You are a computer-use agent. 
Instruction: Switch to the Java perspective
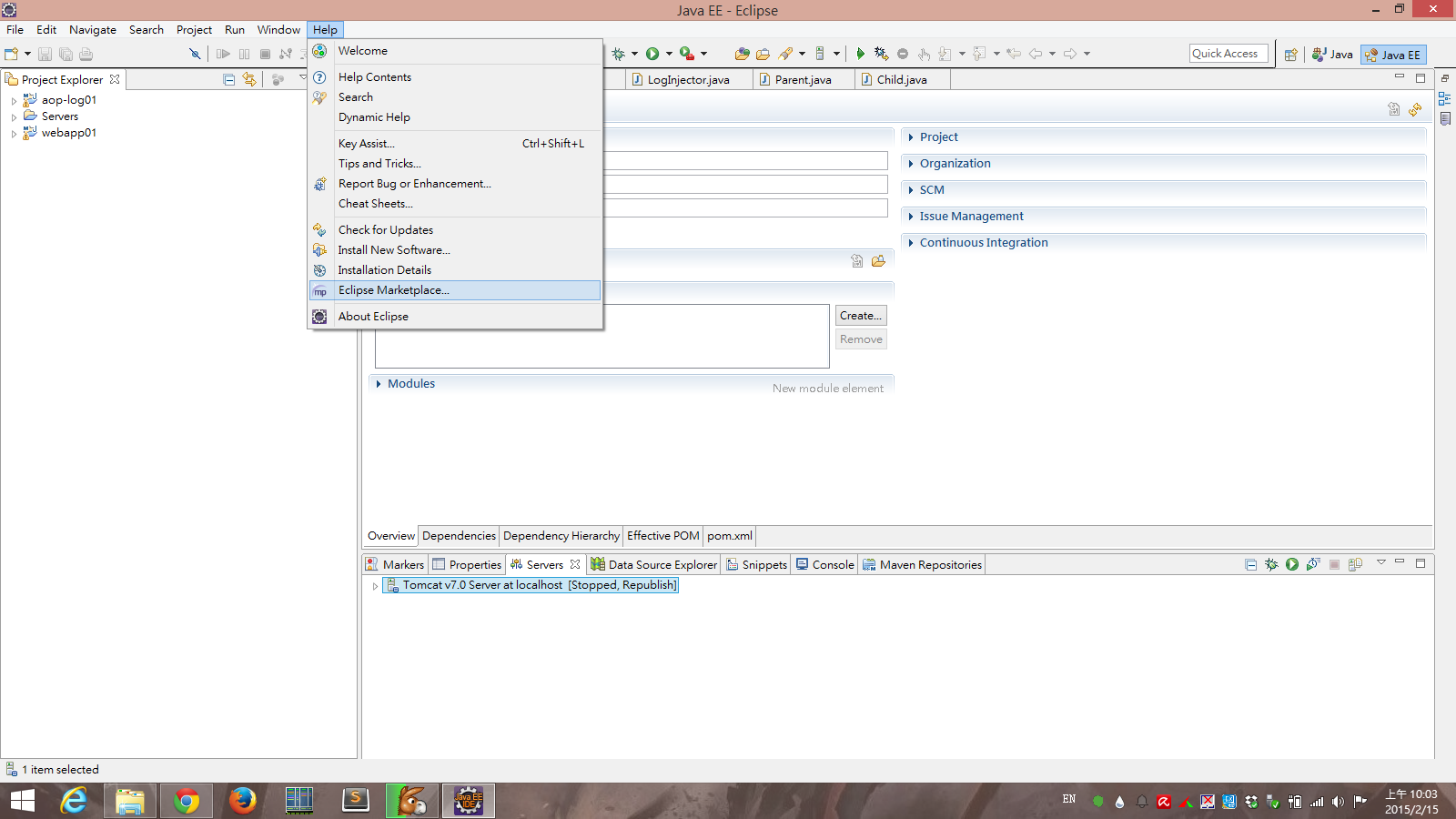[1332, 55]
